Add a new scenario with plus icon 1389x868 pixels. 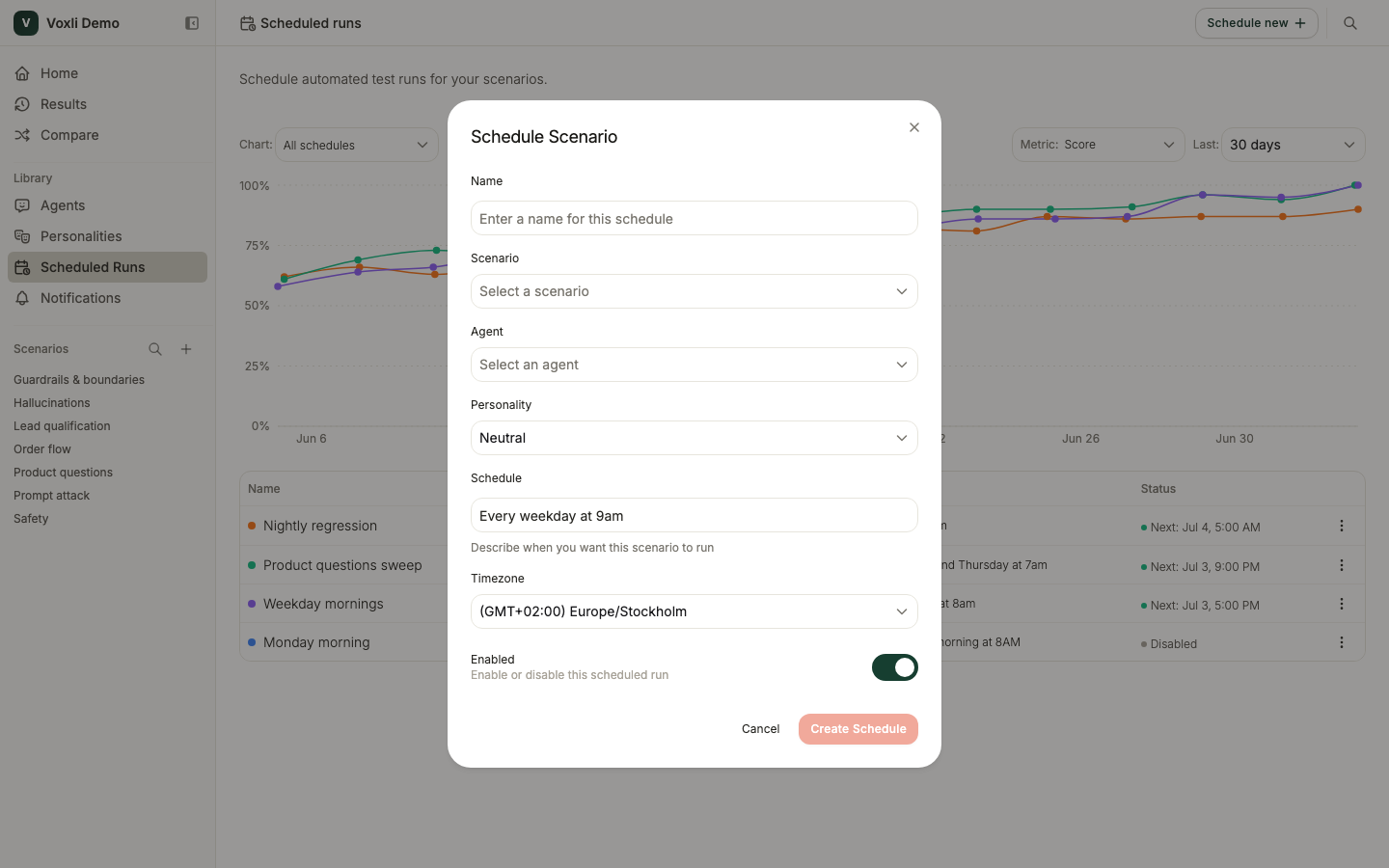186,349
